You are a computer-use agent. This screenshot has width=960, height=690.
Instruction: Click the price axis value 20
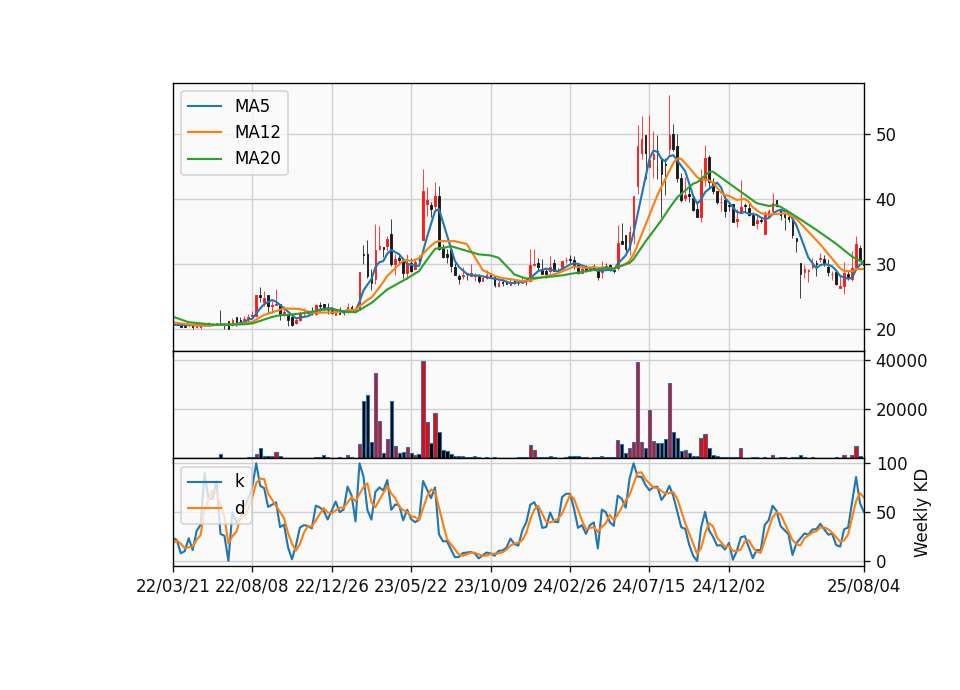(x=885, y=329)
